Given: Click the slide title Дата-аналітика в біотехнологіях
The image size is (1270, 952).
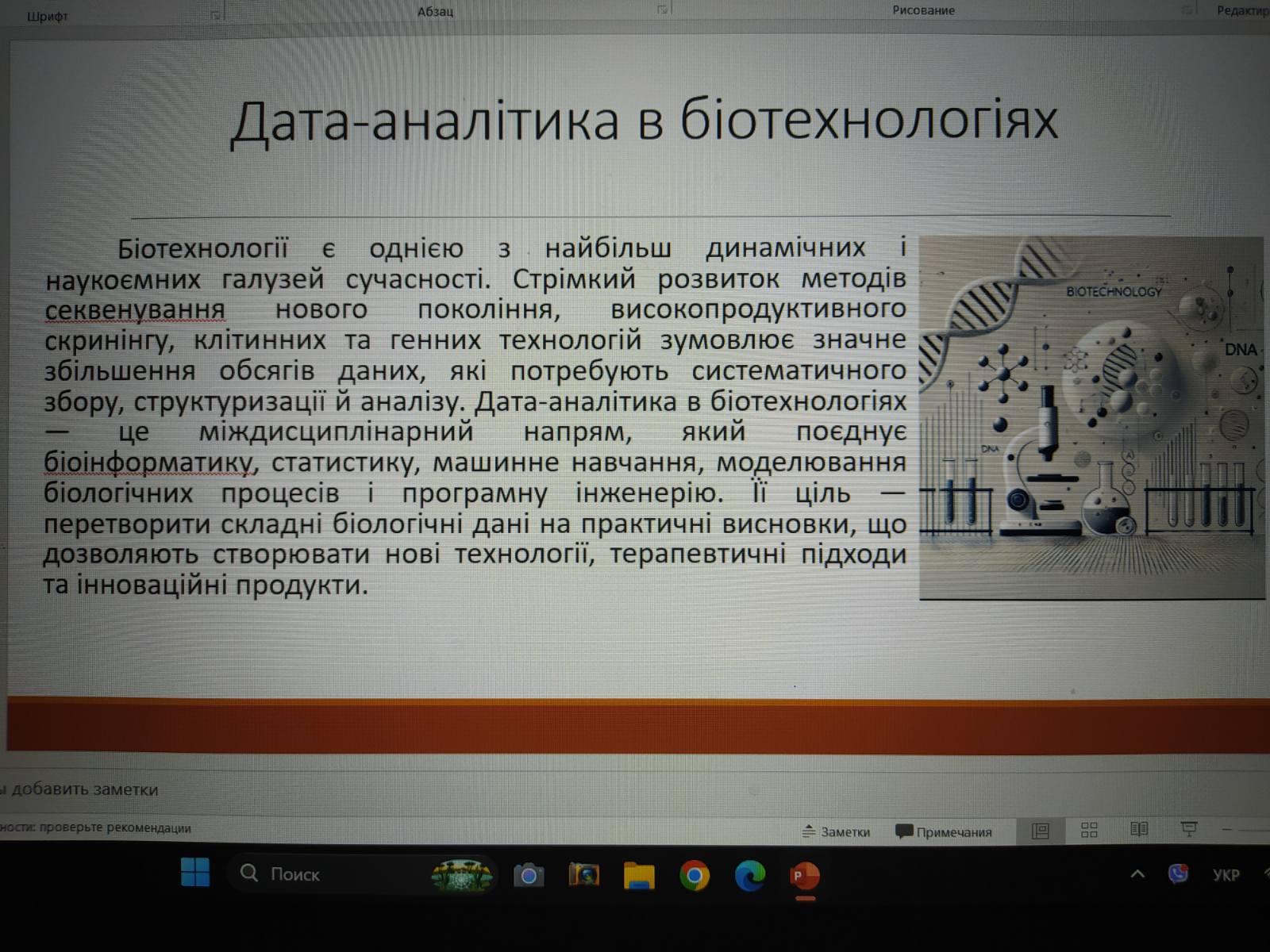Looking at the screenshot, I should tap(644, 121).
